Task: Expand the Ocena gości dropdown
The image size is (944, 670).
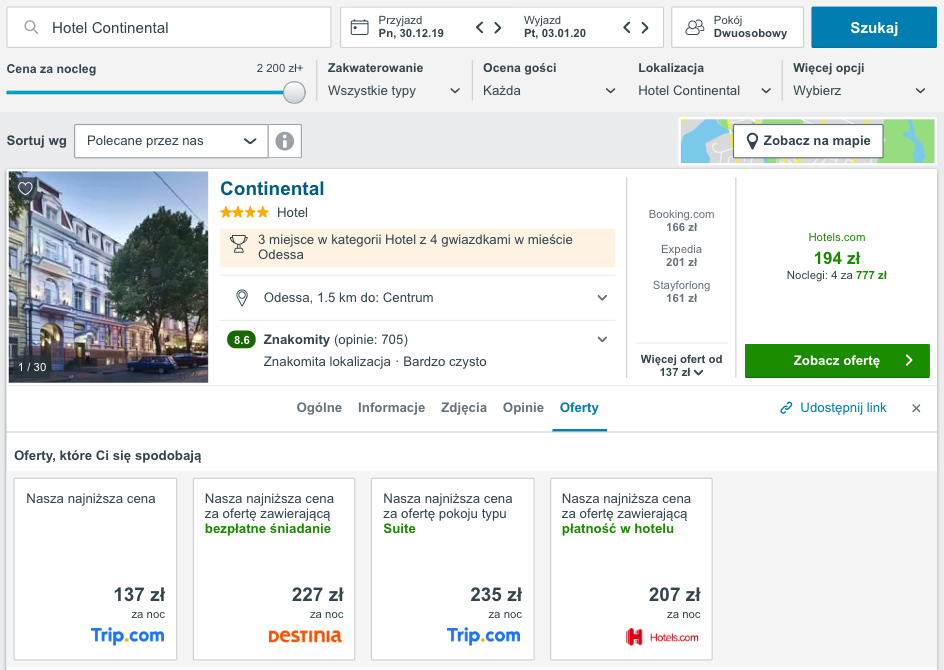Action: pos(549,90)
